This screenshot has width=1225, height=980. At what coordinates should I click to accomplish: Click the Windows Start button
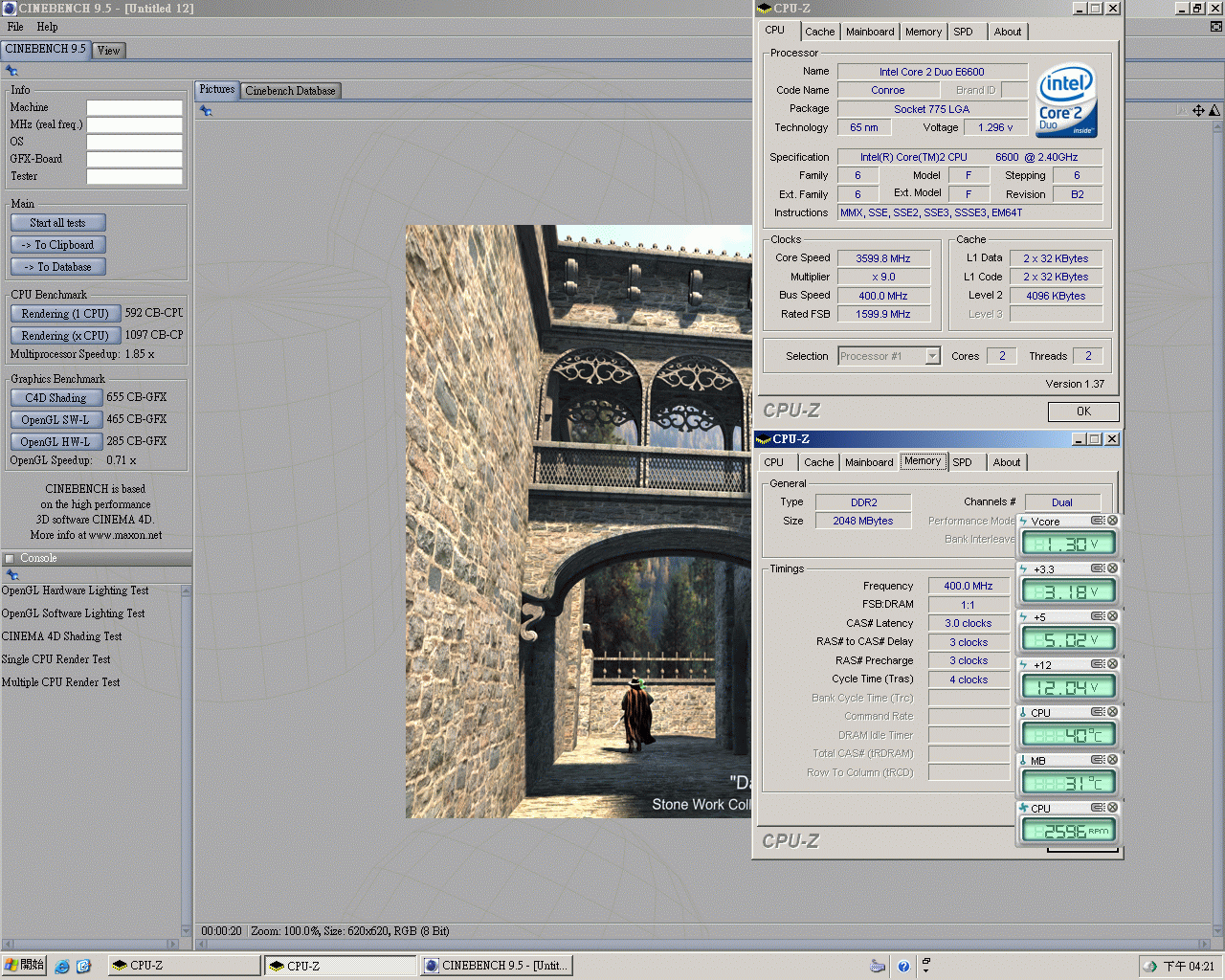point(24,966)
